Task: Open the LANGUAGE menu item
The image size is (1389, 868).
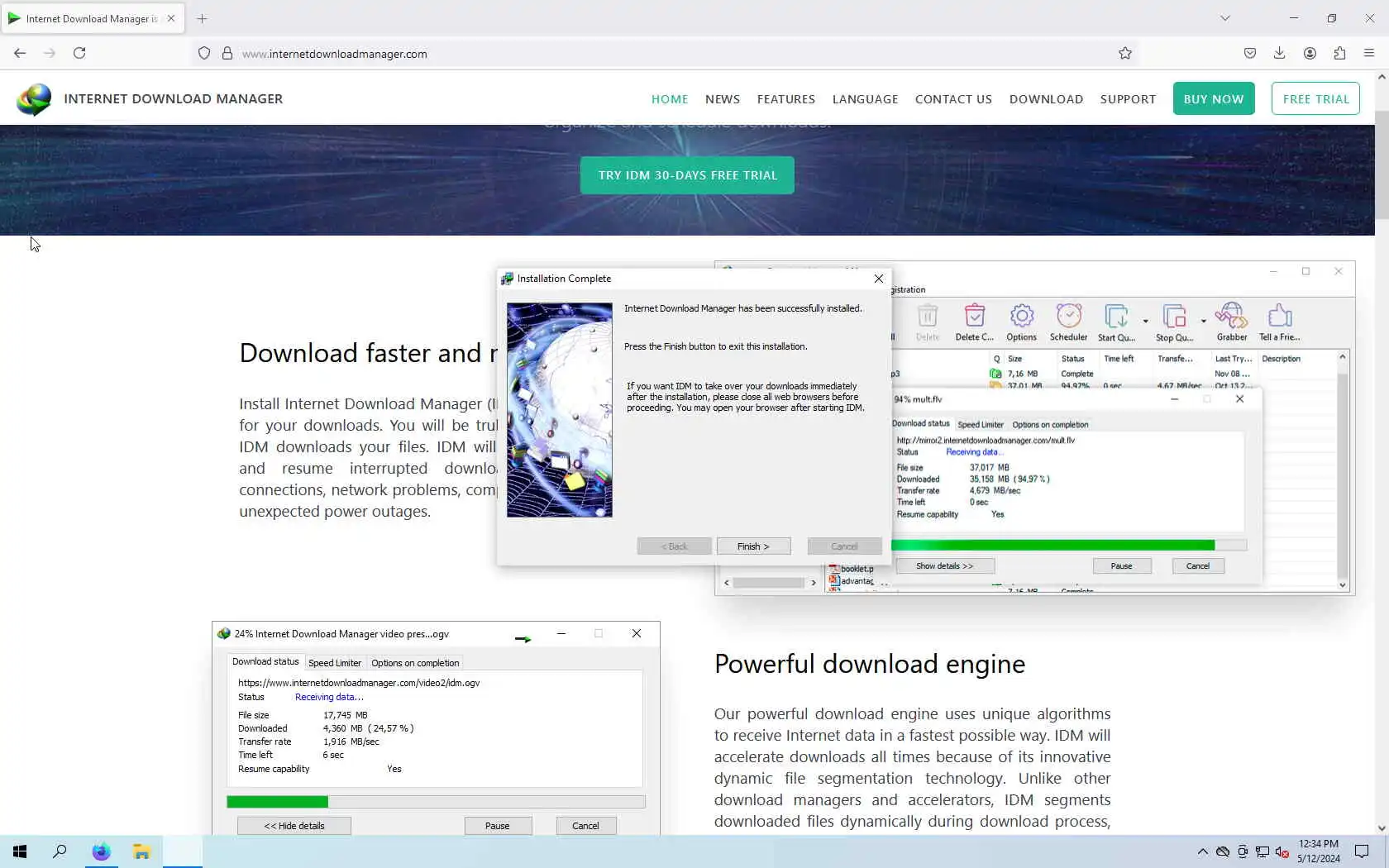Action: click(x=866, y=99)
